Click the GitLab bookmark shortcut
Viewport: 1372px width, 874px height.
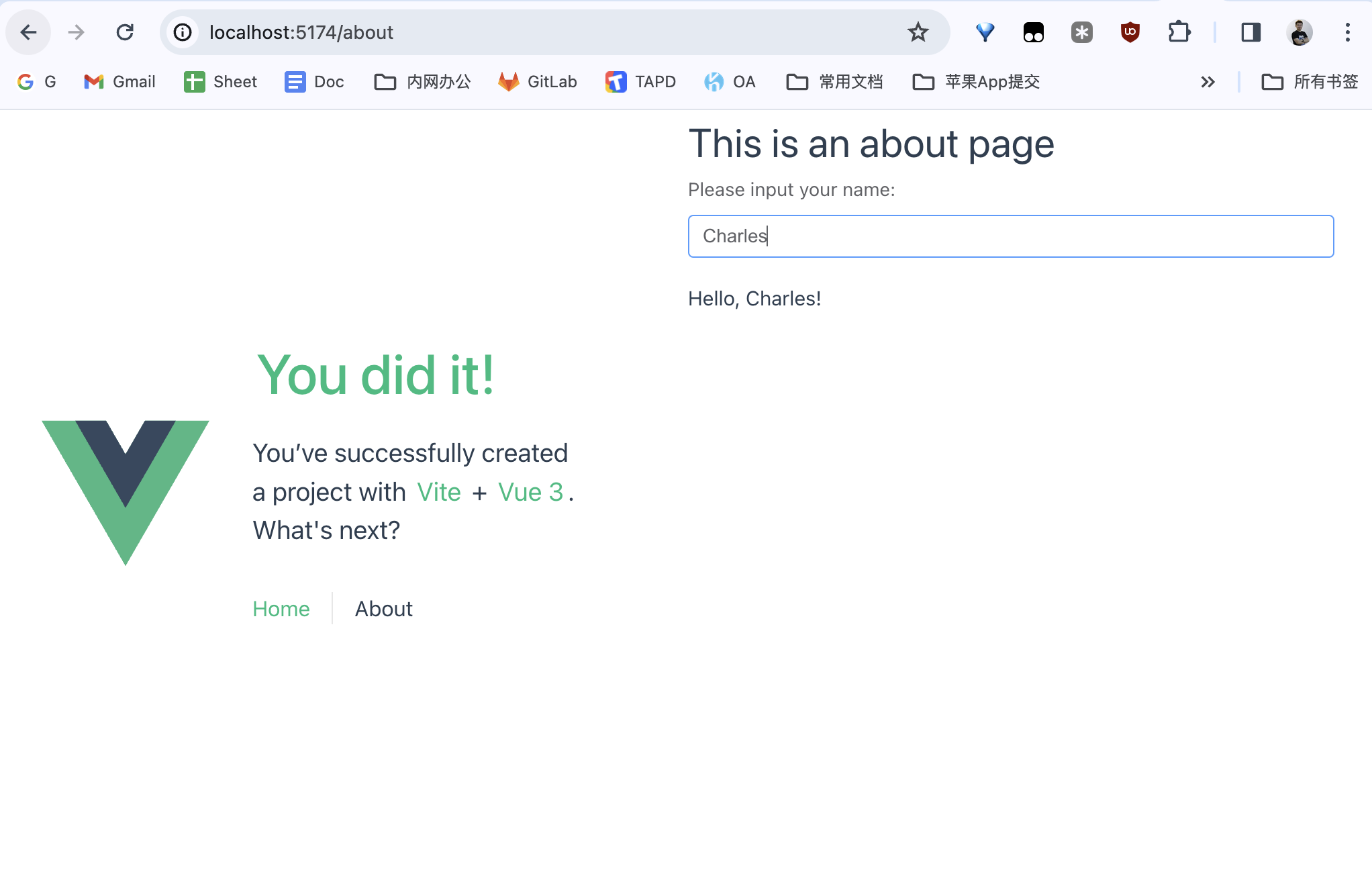pos(537,82)
